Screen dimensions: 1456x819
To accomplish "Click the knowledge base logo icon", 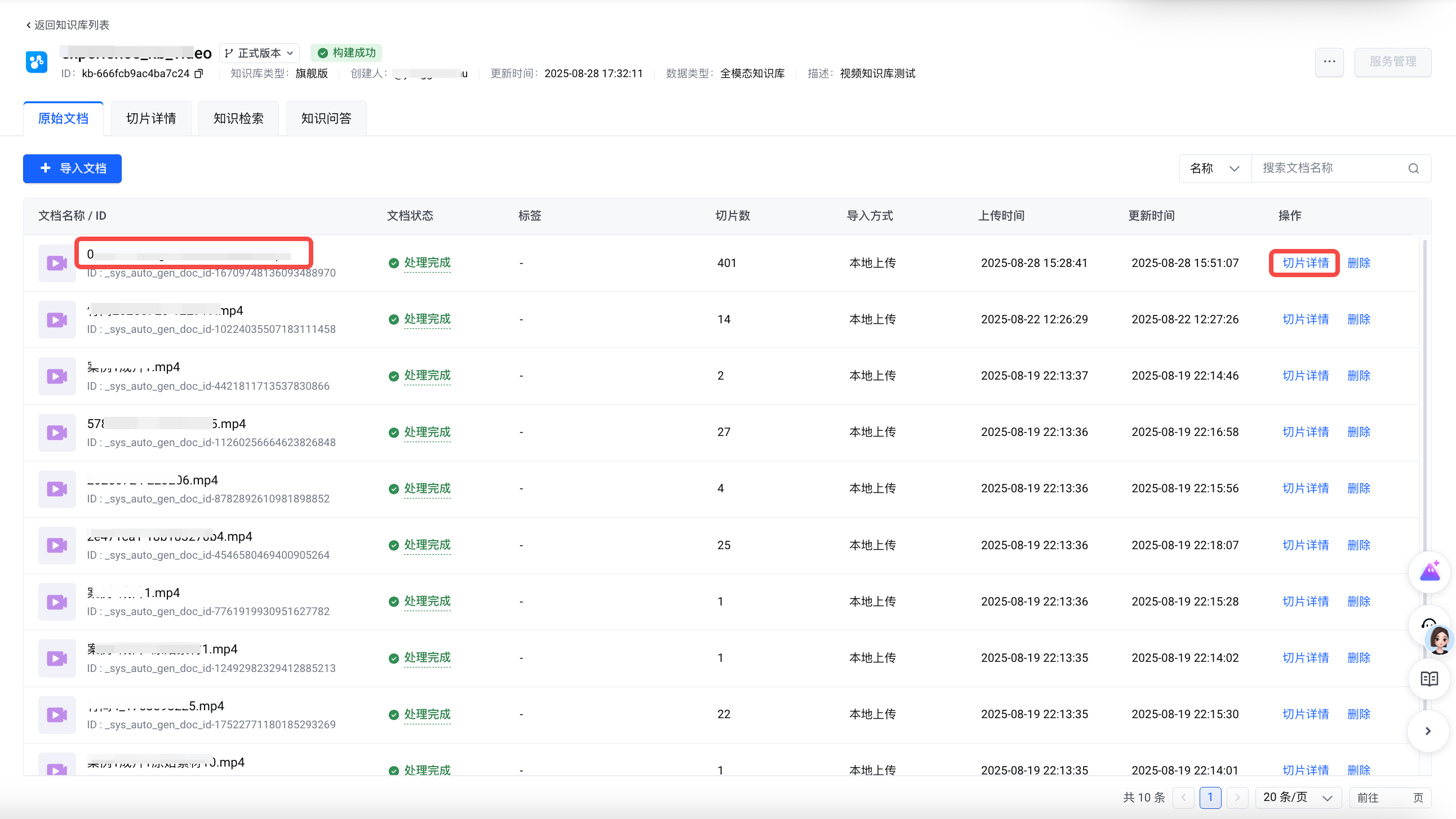I will tap(37, 61).
